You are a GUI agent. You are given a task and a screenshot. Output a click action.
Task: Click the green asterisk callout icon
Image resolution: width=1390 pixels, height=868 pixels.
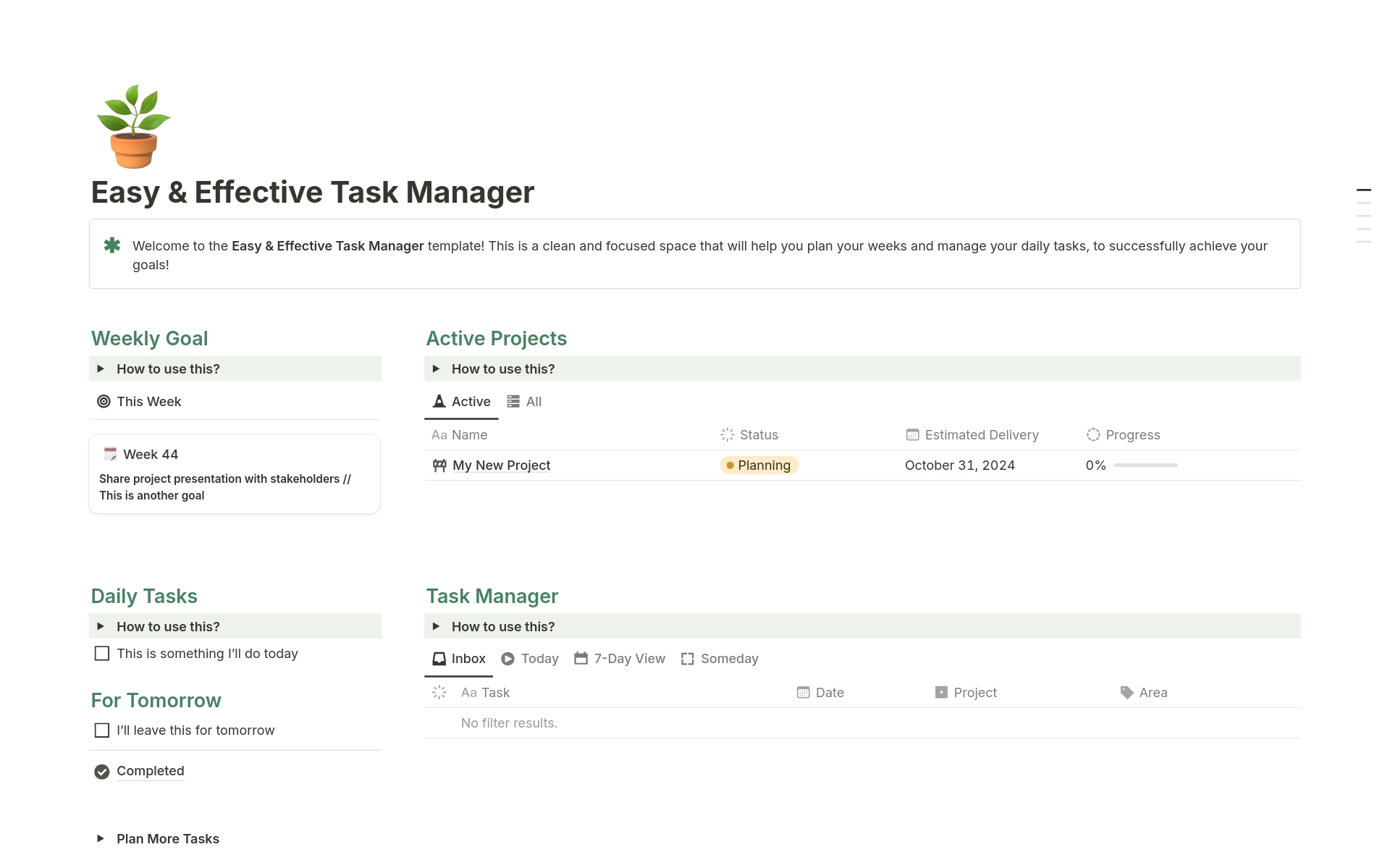(112, 245)
